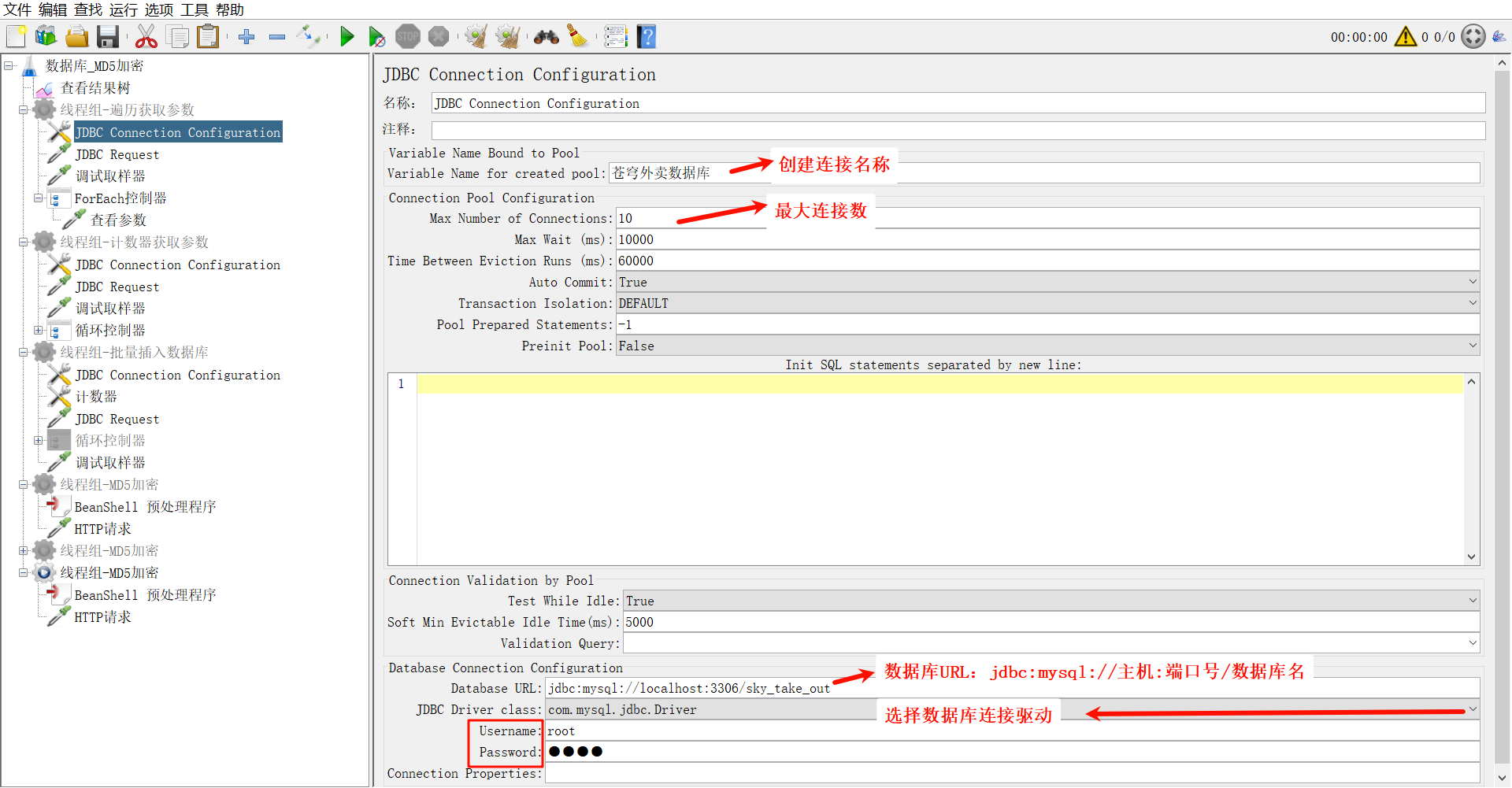Click the Shutdown icon beside STOP
Image resolution: width=1512 pixels, height=788 pixels.
tap(439, 36)
